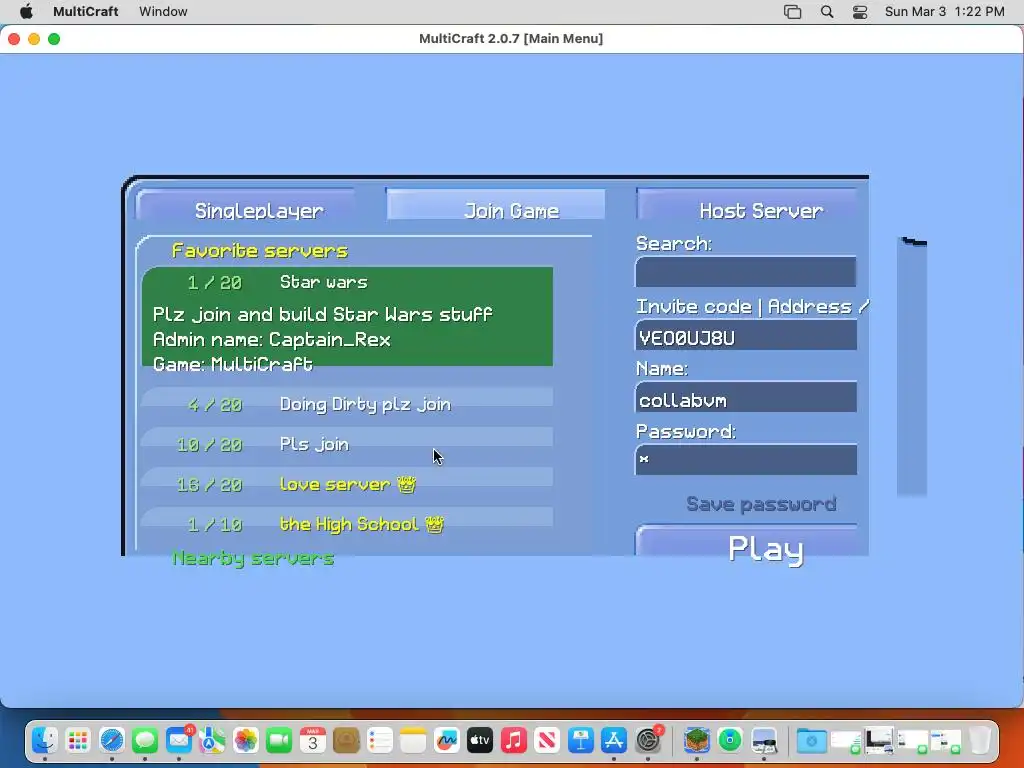Open Apple News in dock
Screen dimensions: 1024x768
pos(547,740)
